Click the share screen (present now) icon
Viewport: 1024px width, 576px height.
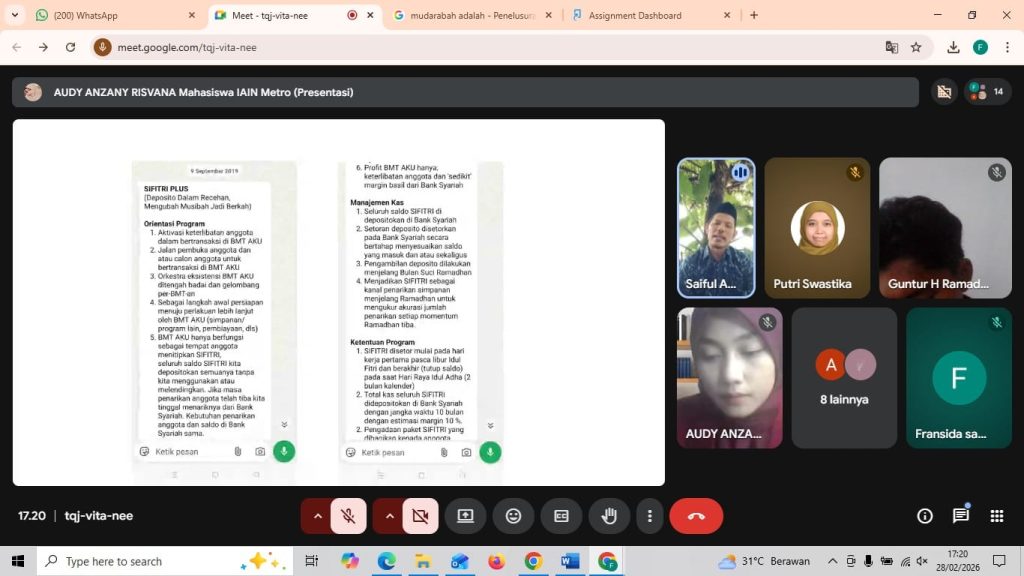[x=465, y=516]
